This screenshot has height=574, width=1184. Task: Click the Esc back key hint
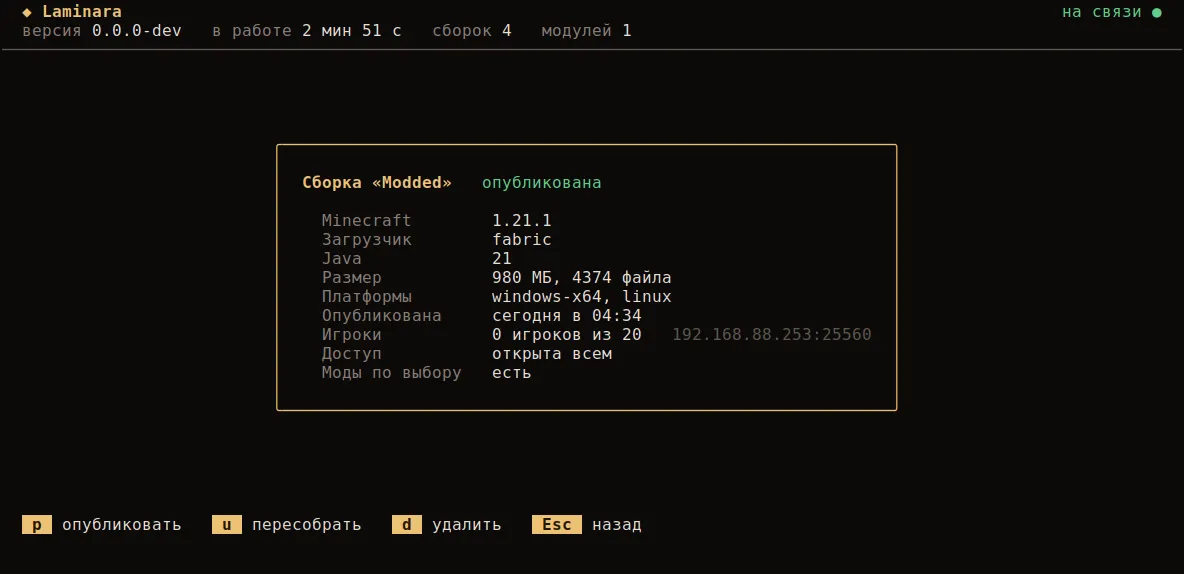(557, 524)
